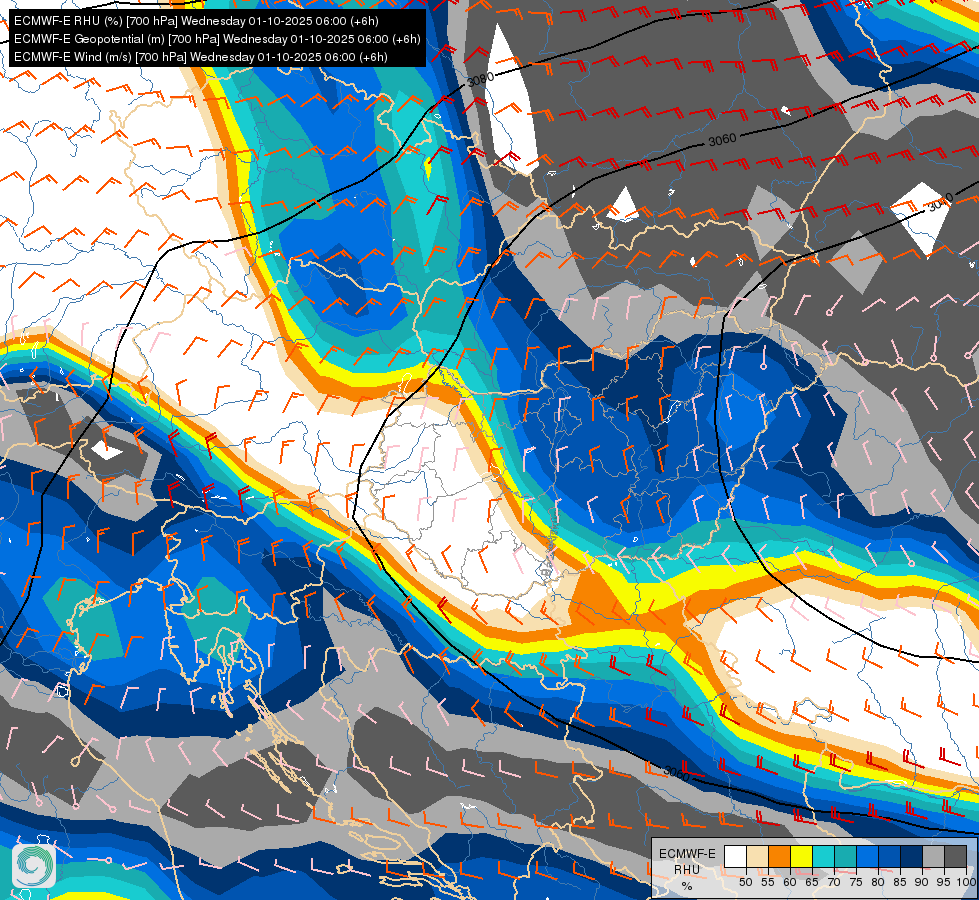Click the ECMWF-E Wind (m/s) title line
This screenshot has height=900, width=979.
pyautogui.click(x=200, y=57)
